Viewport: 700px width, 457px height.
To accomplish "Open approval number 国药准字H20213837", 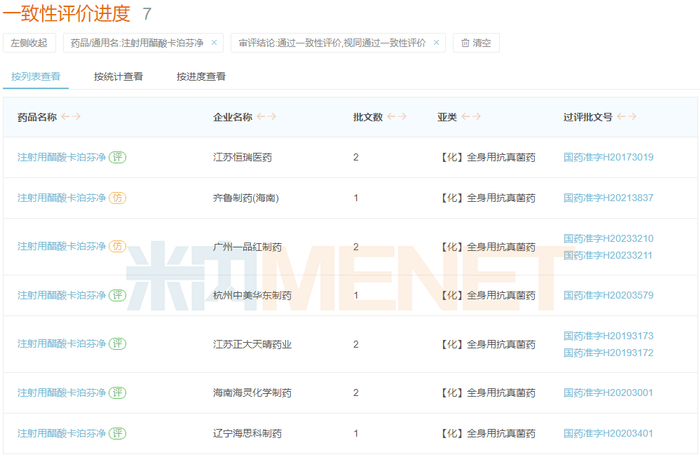I will point(608,198).
